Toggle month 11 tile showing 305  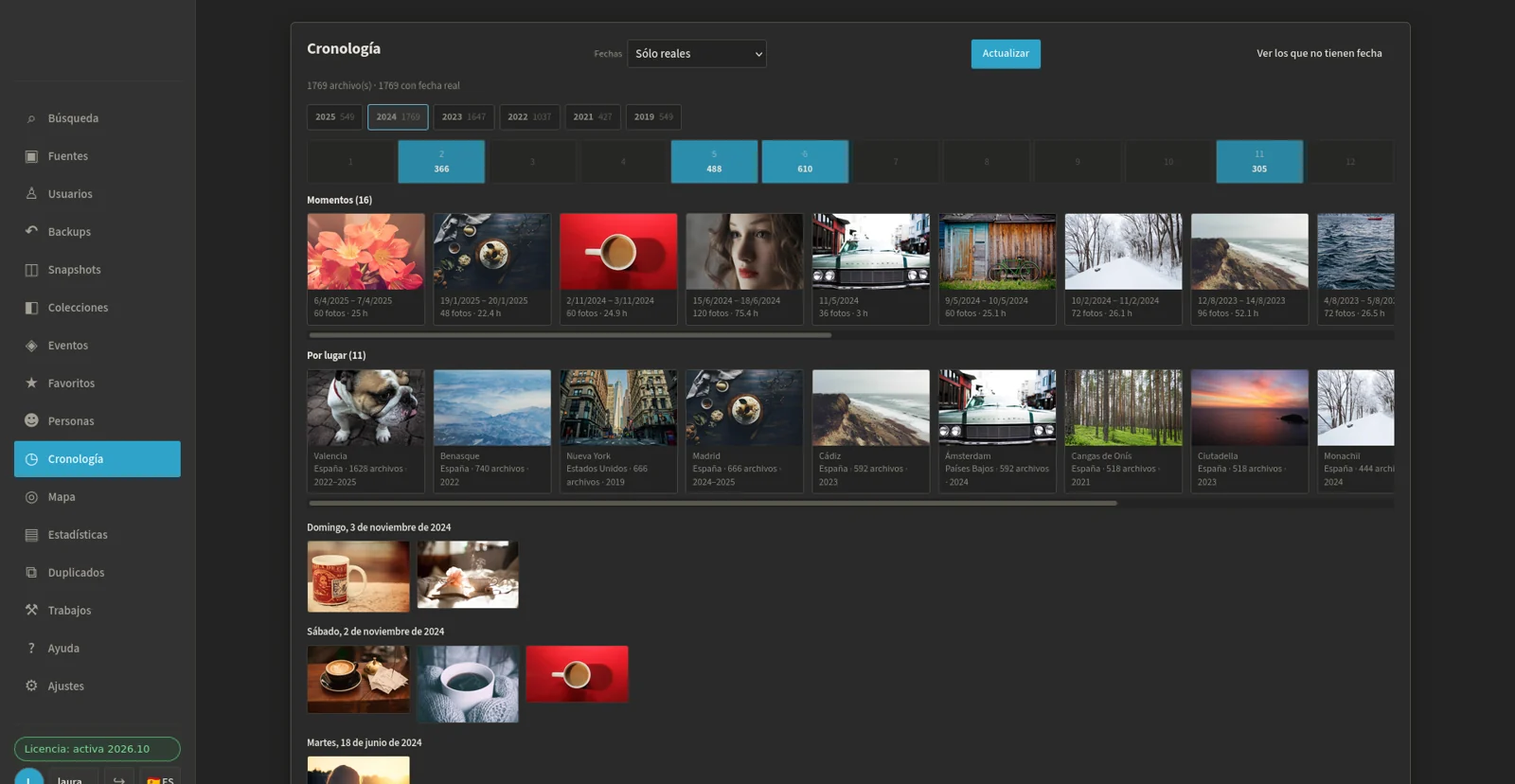1259,162
